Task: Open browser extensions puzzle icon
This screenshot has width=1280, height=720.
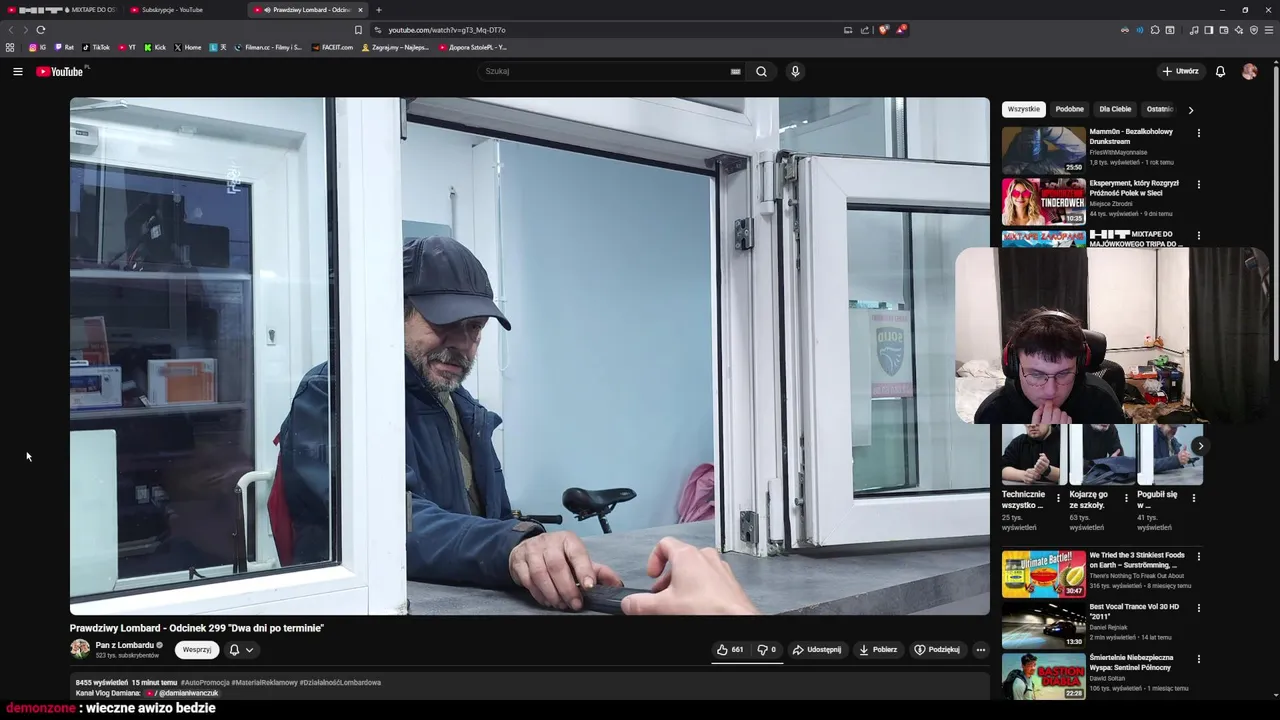Action: pyautogui.click(x=1155, y=30)
